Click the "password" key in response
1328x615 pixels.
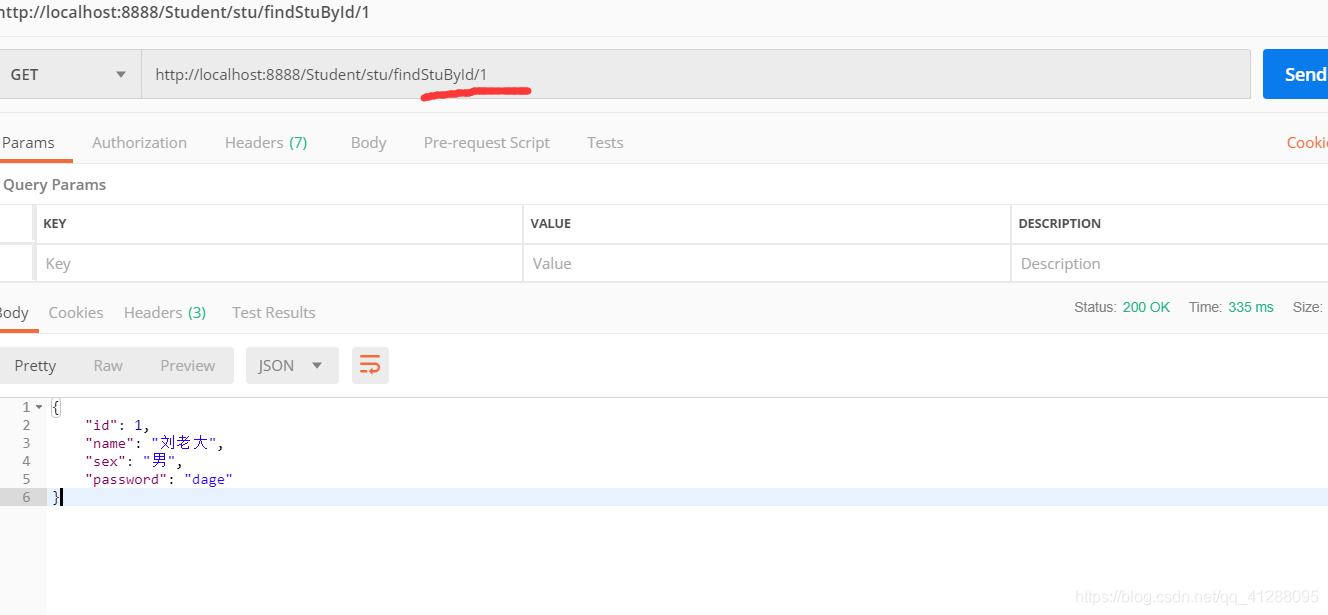point(126,479)
